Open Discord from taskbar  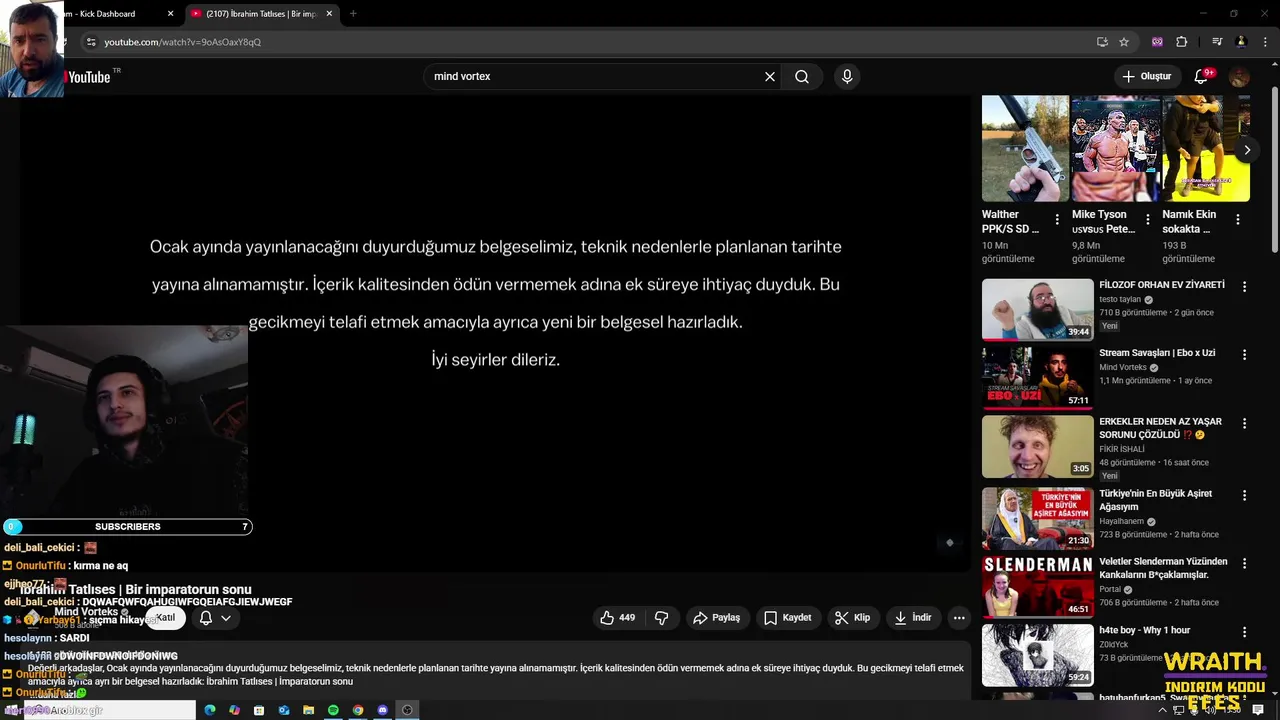tap(382, 710)
